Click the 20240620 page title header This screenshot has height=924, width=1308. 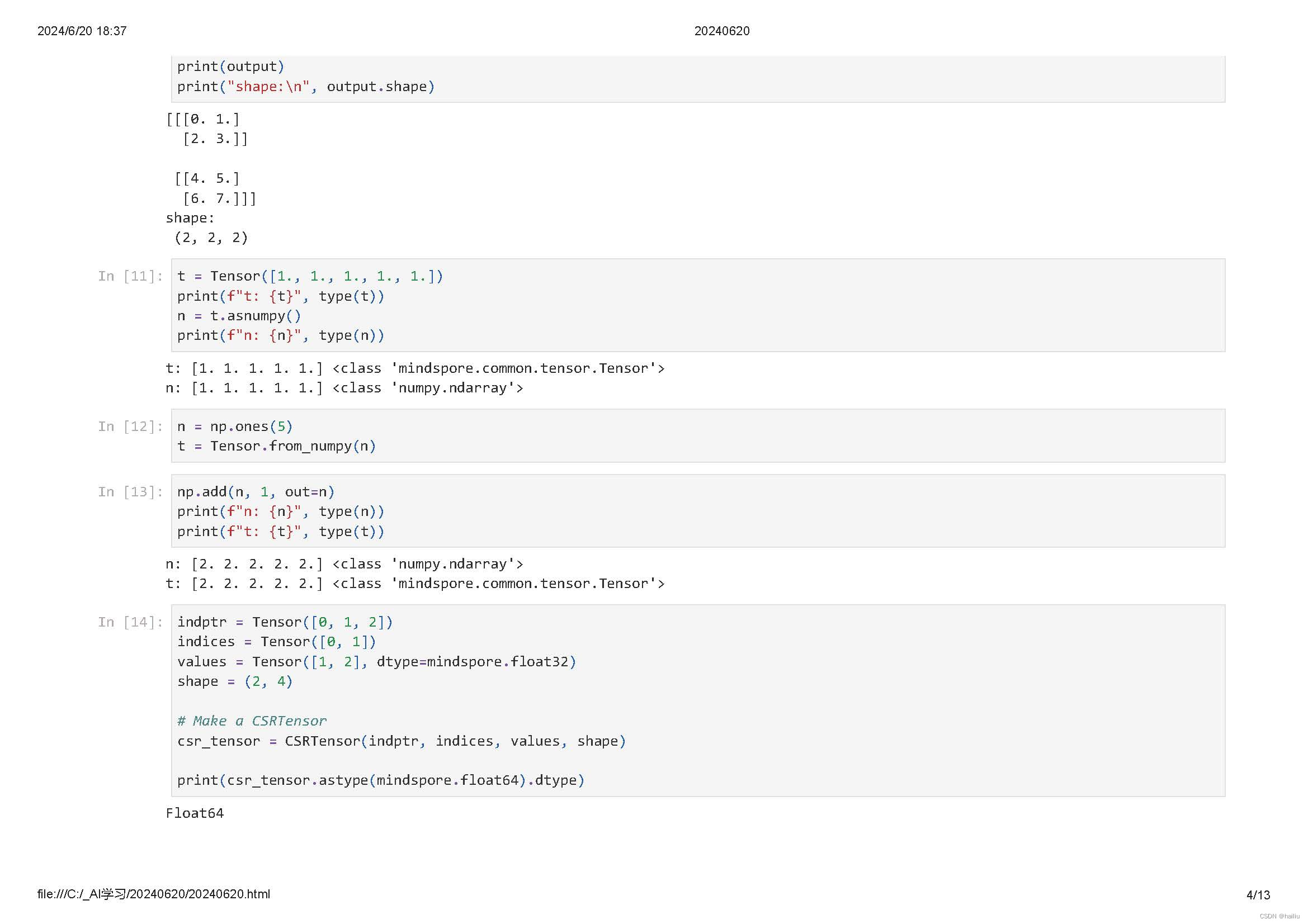point(721,31)
